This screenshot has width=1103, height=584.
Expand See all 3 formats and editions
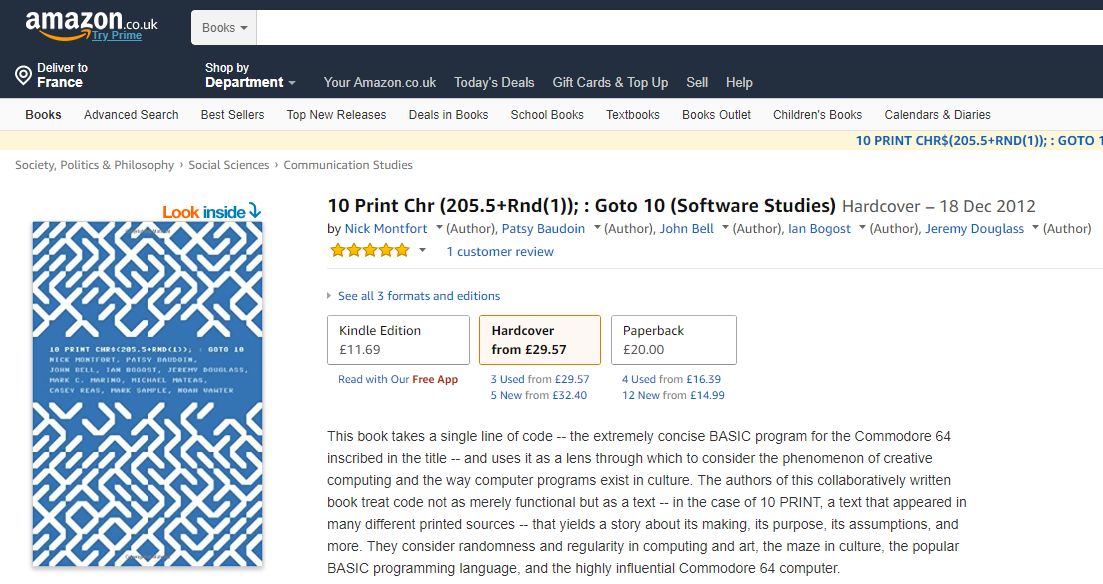(419, 296)
